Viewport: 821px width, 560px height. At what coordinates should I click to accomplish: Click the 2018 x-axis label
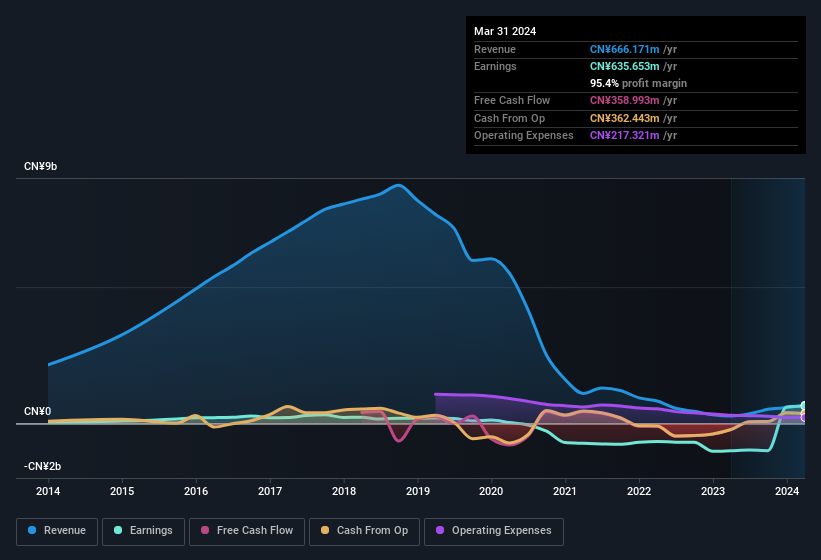344,491
